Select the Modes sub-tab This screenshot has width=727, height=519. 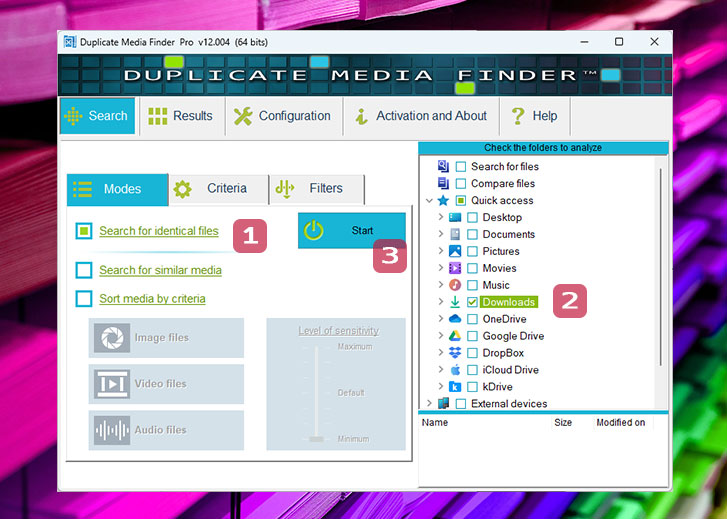pos(117,189)
